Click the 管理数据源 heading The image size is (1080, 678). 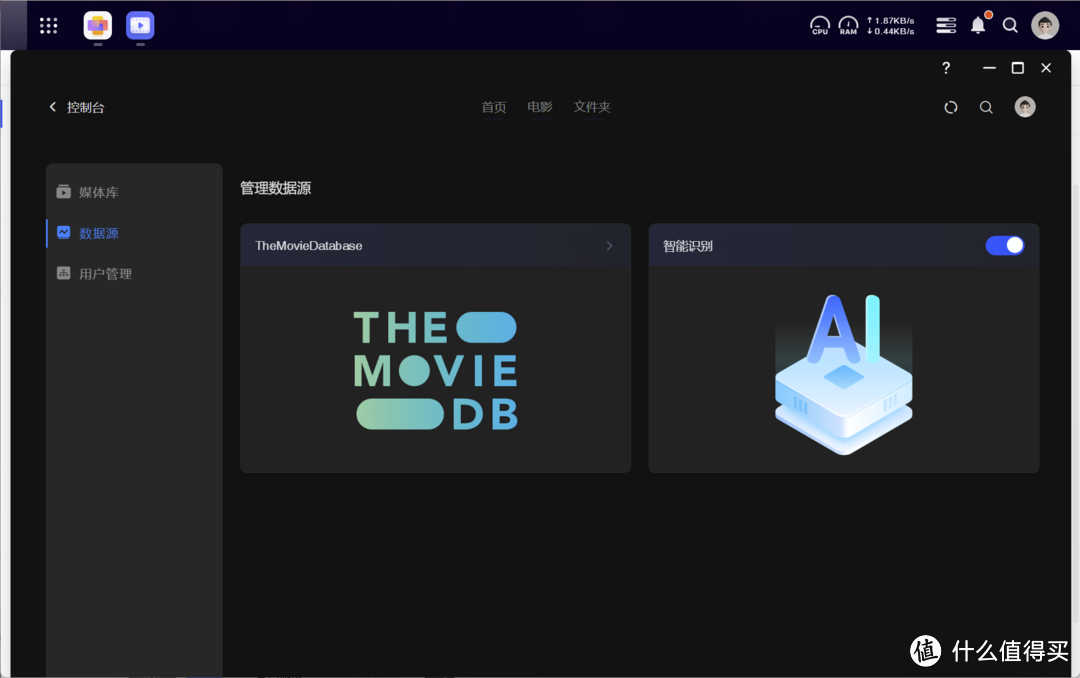(276, 188)
